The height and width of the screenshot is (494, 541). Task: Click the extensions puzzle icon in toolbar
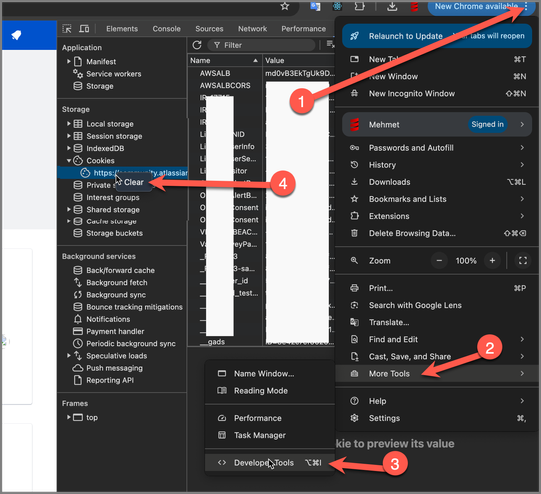(359, 6)
